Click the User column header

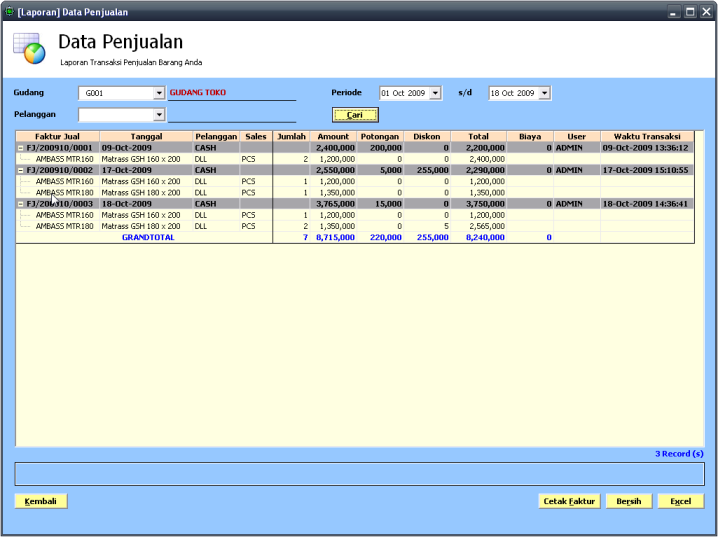point(577,136)
